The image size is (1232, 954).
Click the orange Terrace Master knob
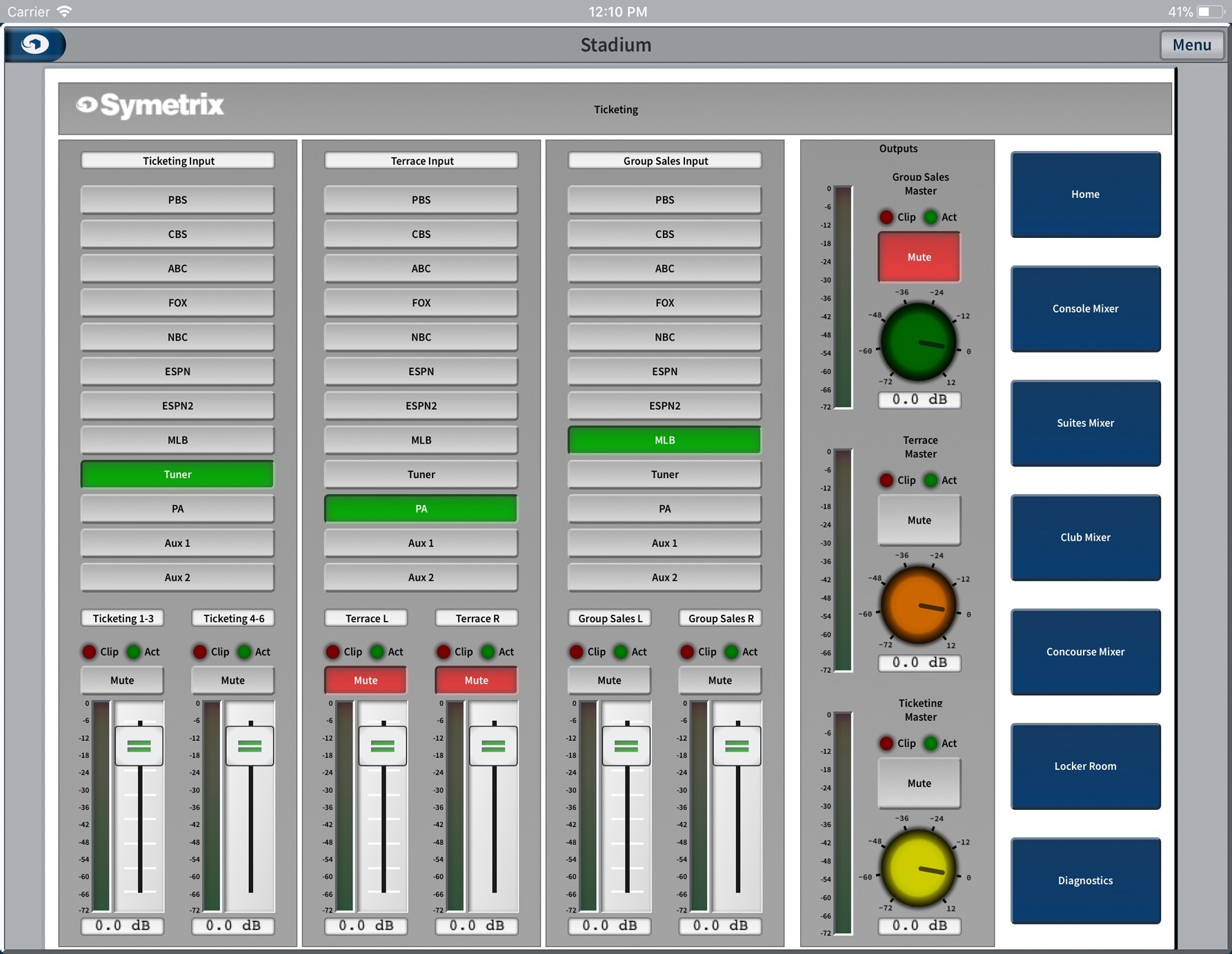[918, 605]
